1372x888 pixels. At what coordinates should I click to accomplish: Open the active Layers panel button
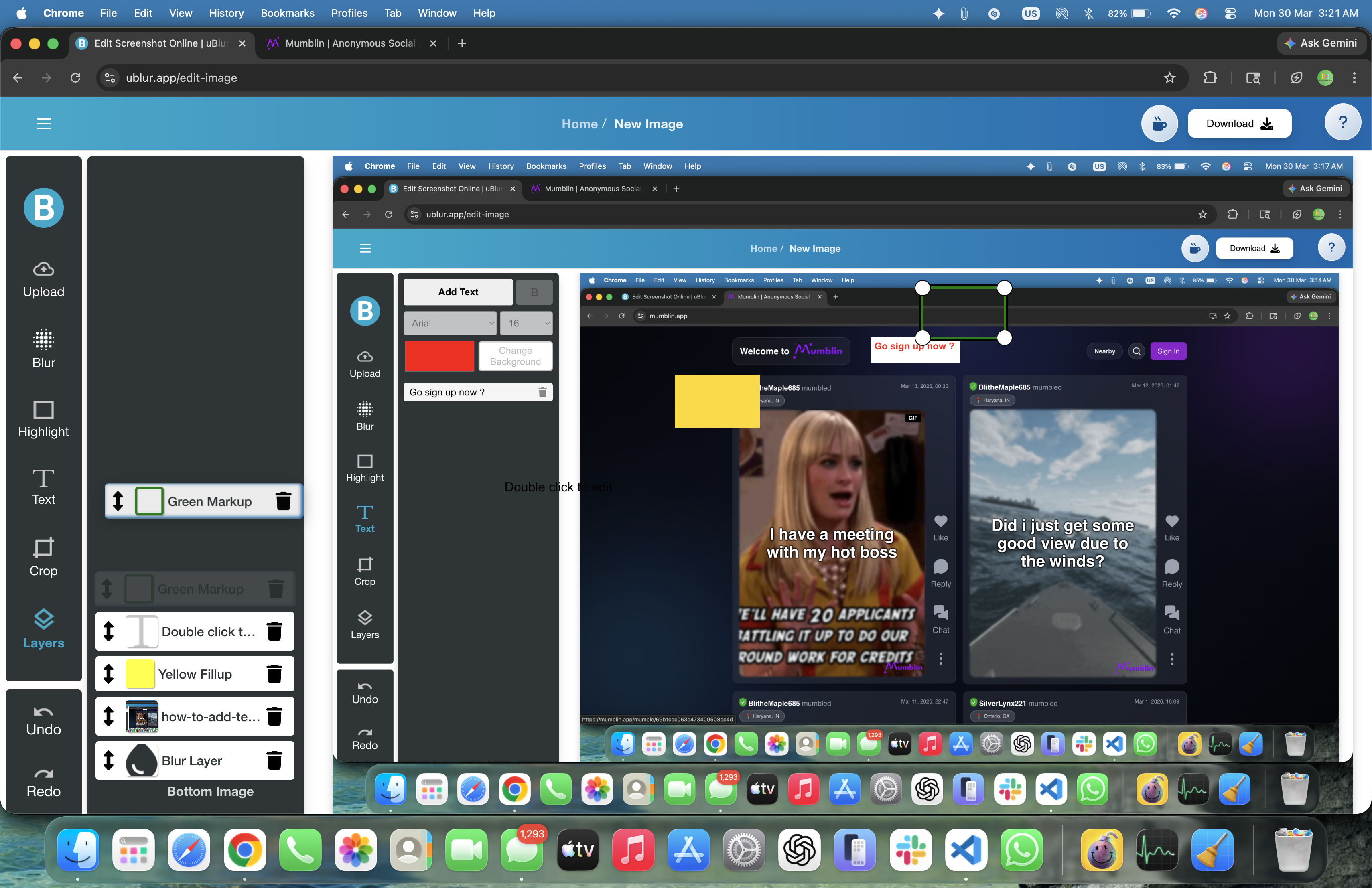[43, 629]
